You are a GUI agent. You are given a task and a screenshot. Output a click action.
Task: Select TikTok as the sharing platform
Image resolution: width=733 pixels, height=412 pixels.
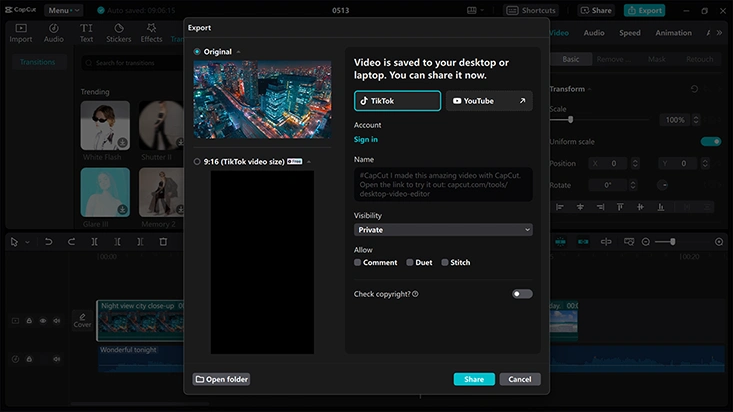[397, 101]
